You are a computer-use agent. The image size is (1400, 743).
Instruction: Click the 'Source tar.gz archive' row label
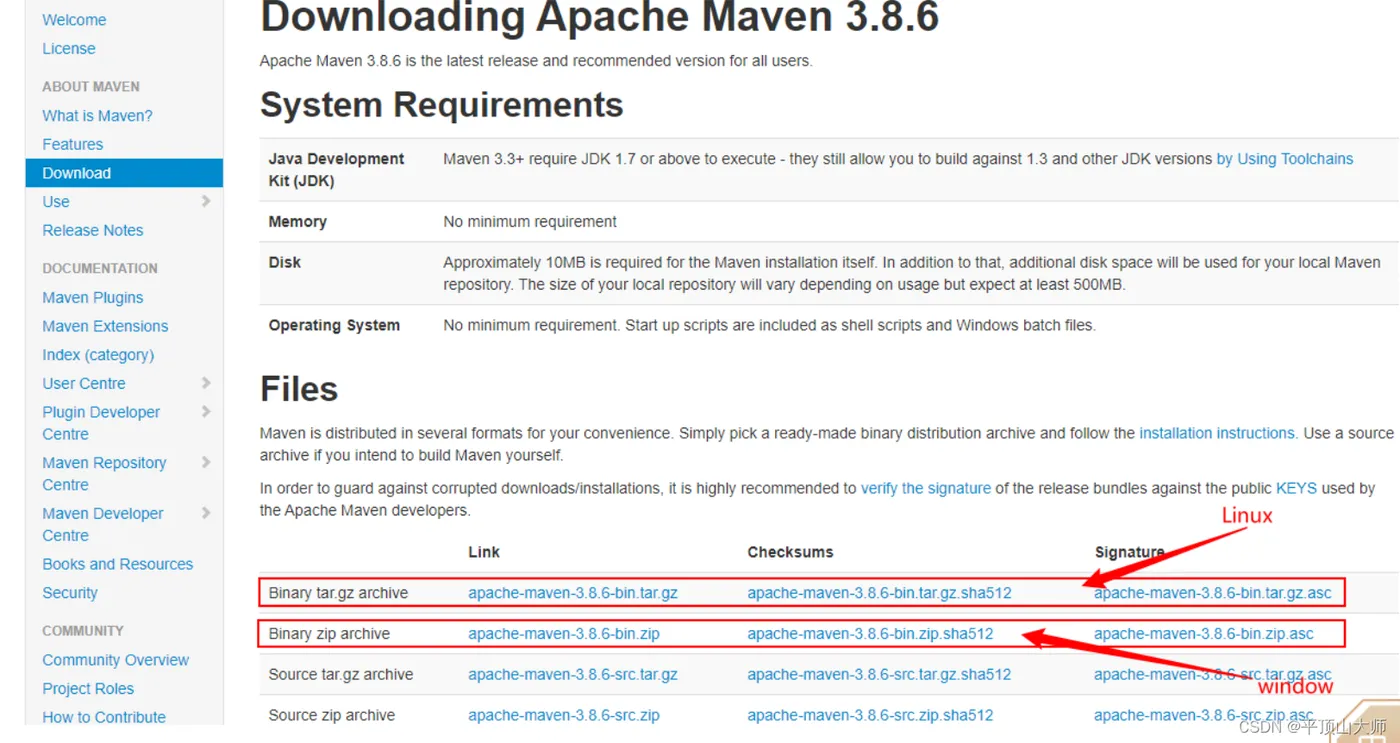tap(341, 675)
